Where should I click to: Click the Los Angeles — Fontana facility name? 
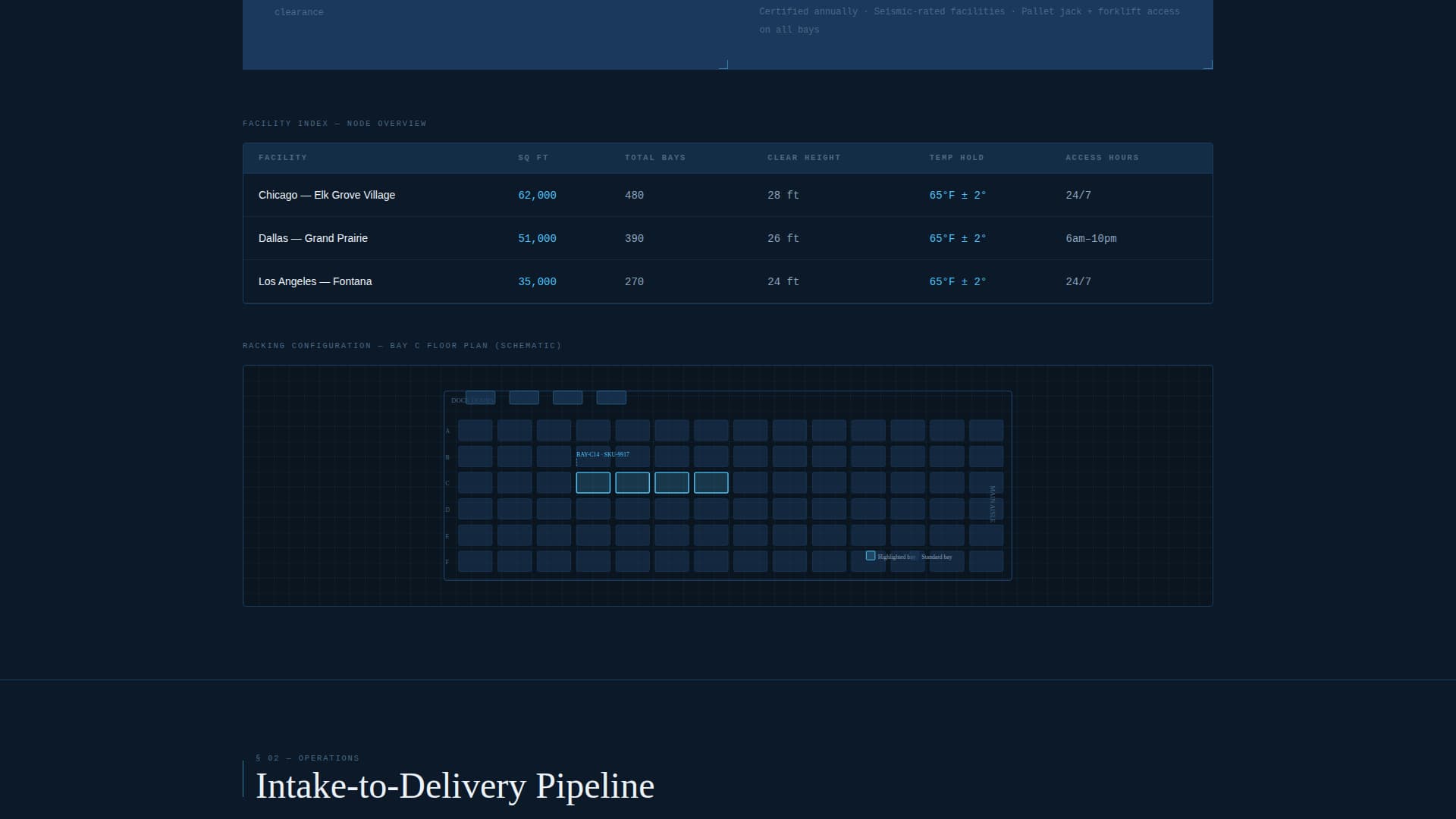coord(315,281)
